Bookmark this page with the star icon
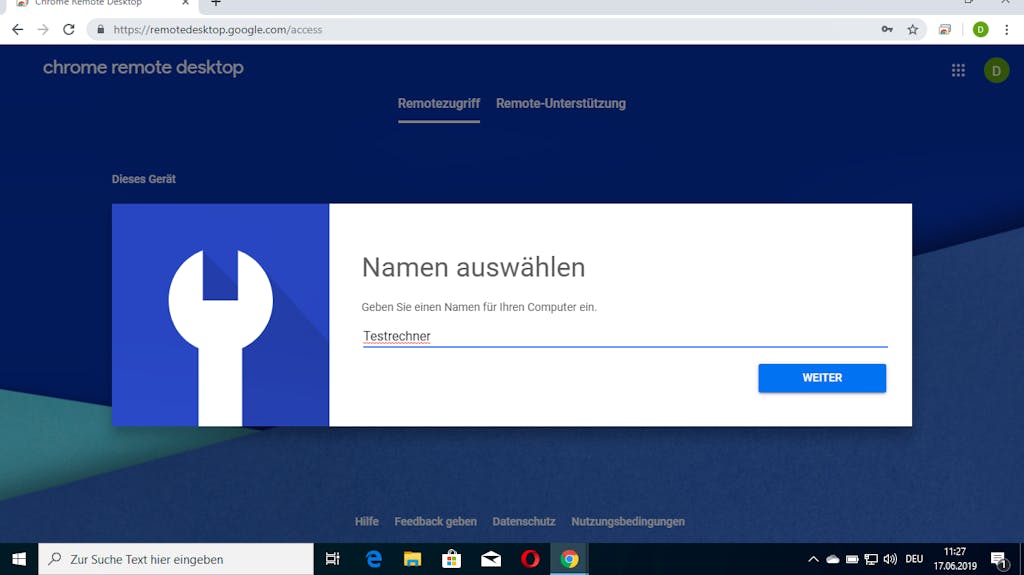The height and width of the screenshot is (575, 1024). point(912,29)
